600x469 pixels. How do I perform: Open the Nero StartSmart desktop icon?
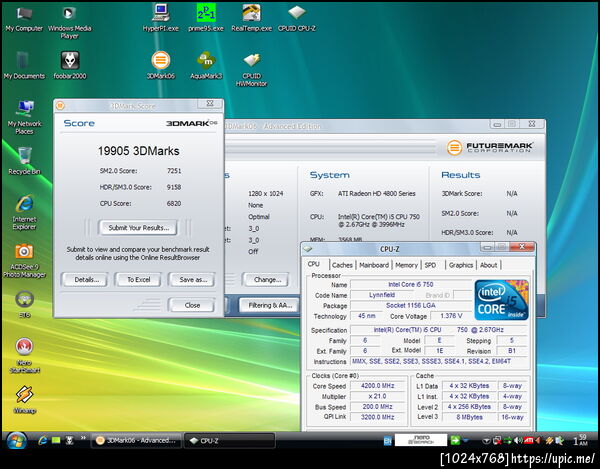(24, 346)
